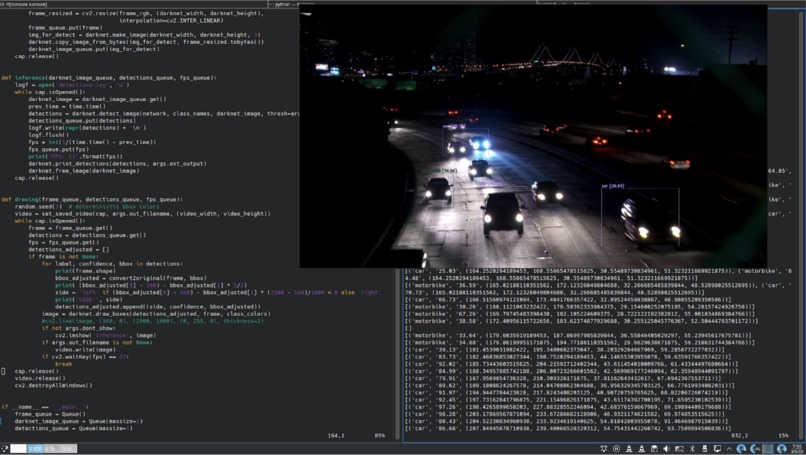Click the boxed car on right of video

(x=640, y=217)
